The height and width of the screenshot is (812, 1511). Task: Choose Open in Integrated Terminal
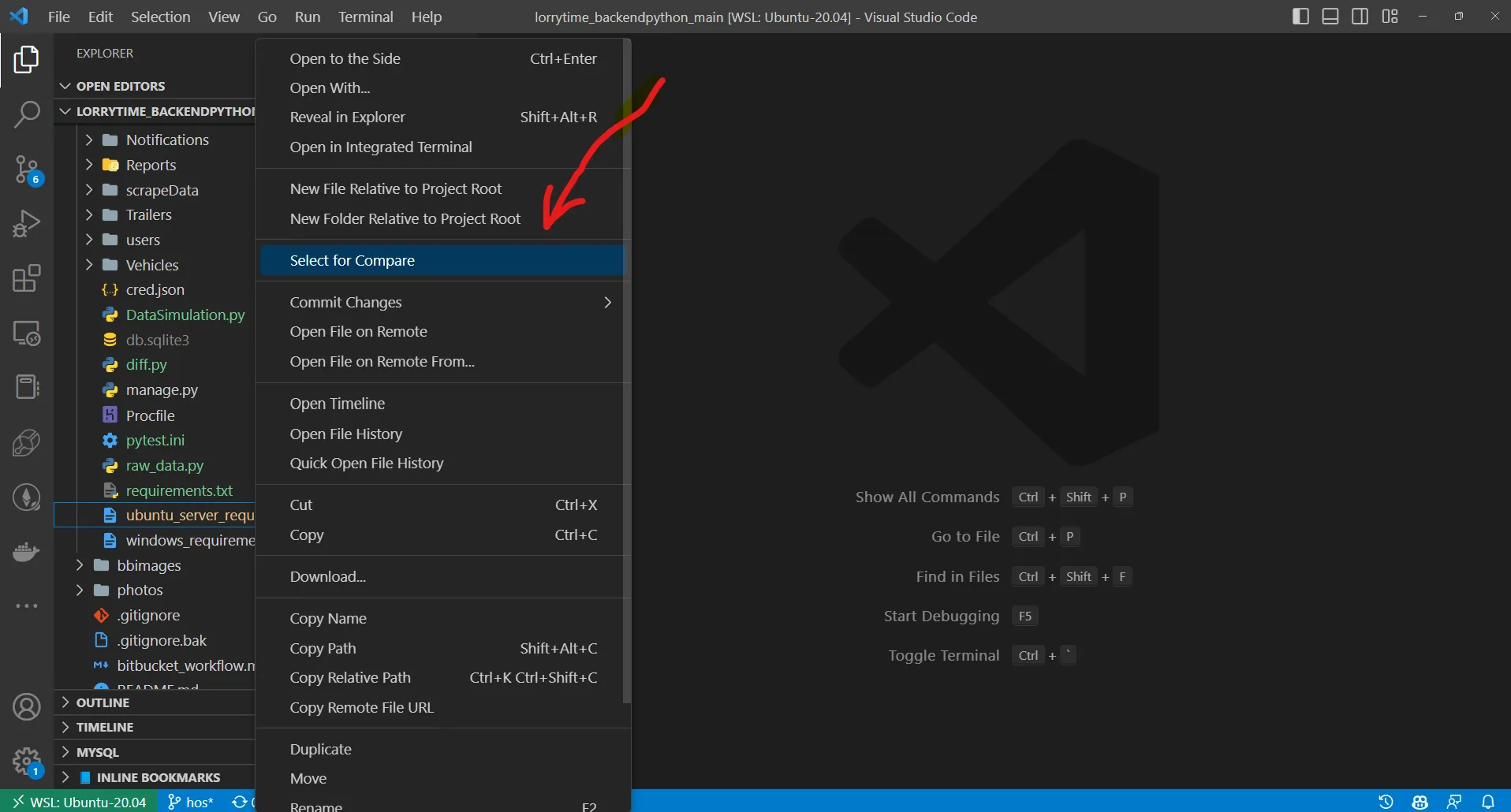point(442,147)
